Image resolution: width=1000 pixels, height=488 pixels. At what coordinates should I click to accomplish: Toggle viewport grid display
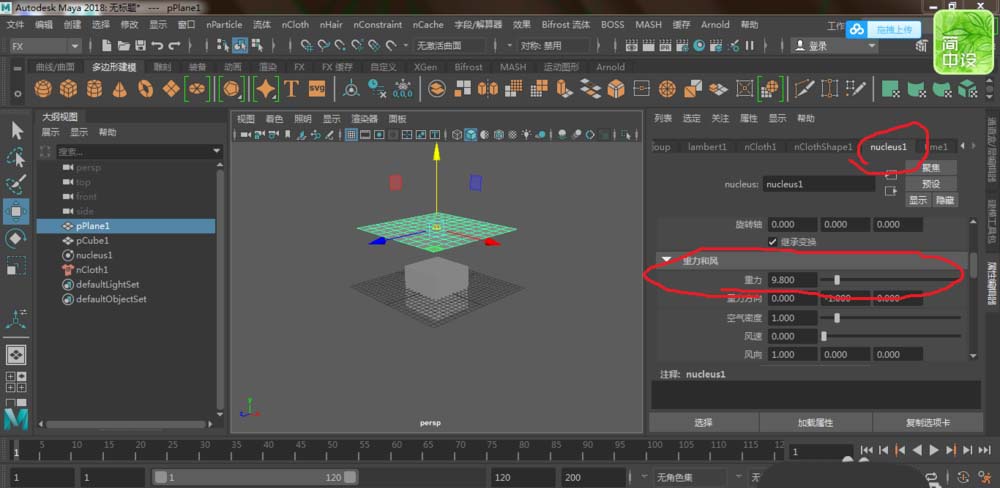pos(351,135)
